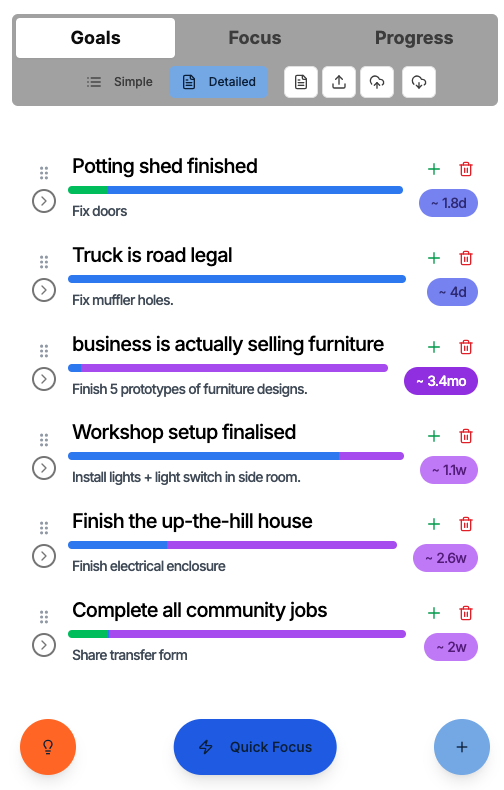Open the Progress tab
The width and height of the screenshot is (504, 790).
(414, 38)
